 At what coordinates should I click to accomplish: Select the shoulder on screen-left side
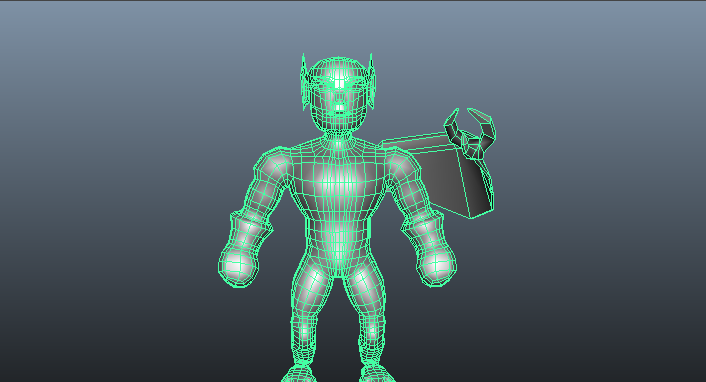(x=271, y=166)
